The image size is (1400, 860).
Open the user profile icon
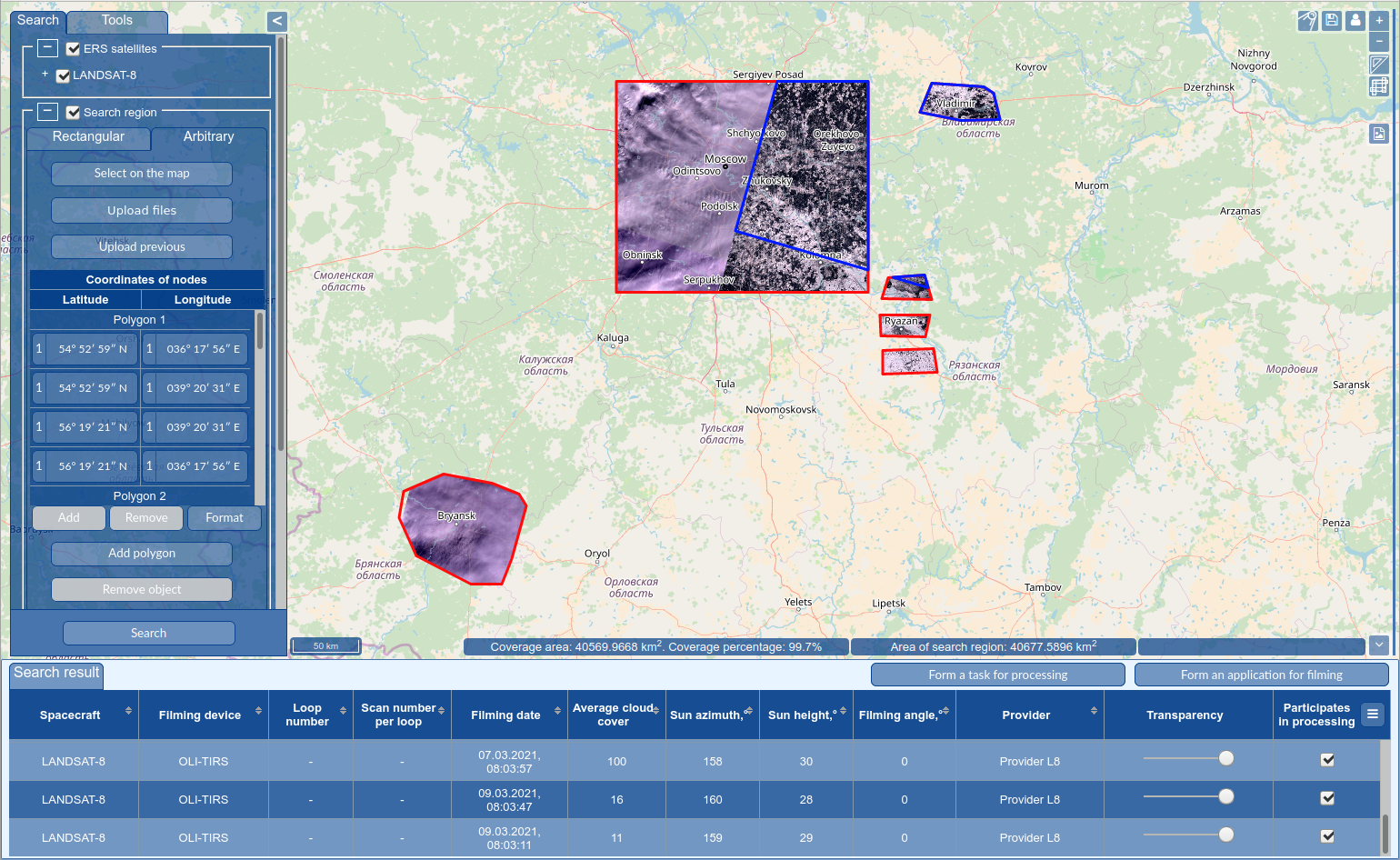click(1355, 21)
